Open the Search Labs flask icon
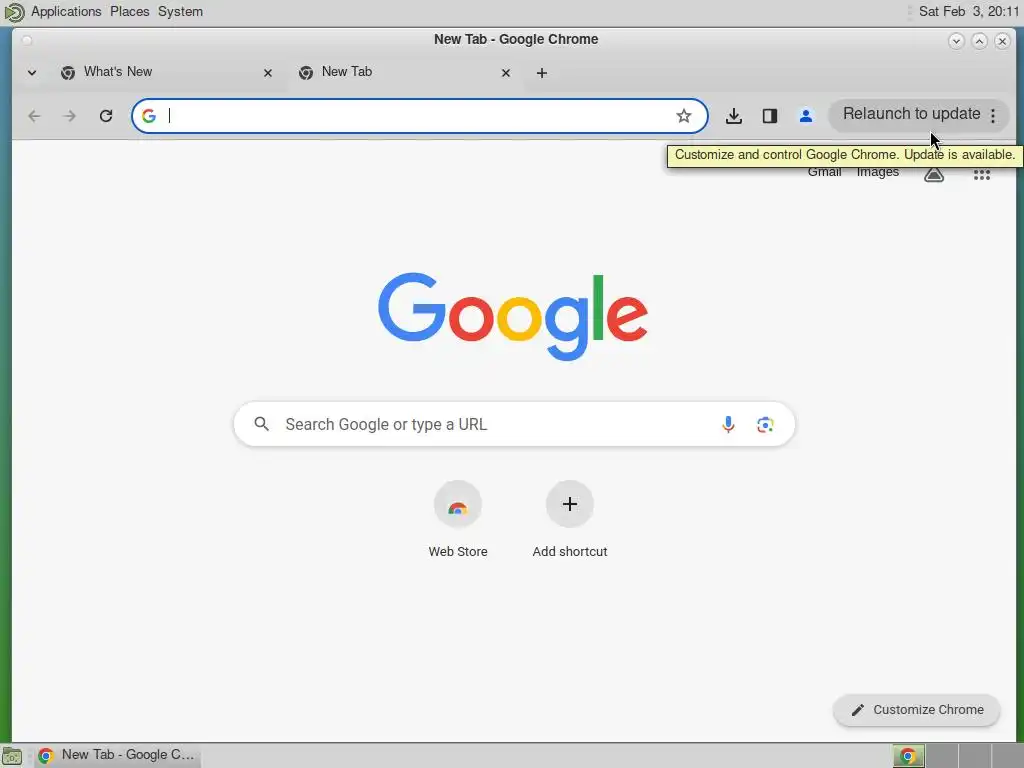This screenshot has height=768, width=1024. coord(934,174)
